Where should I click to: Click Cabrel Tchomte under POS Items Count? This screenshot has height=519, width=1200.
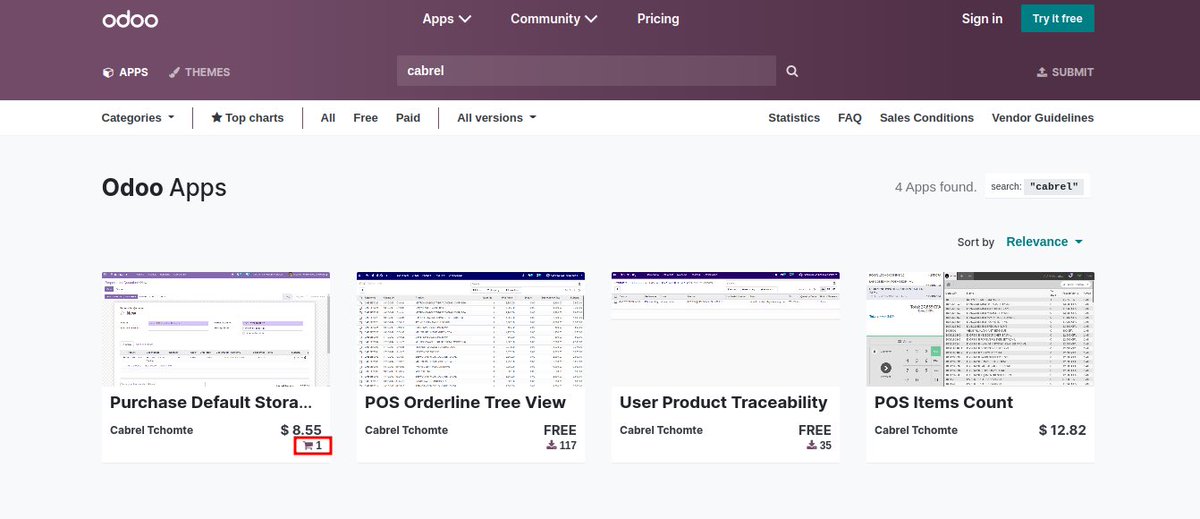(x=916, y=431)
